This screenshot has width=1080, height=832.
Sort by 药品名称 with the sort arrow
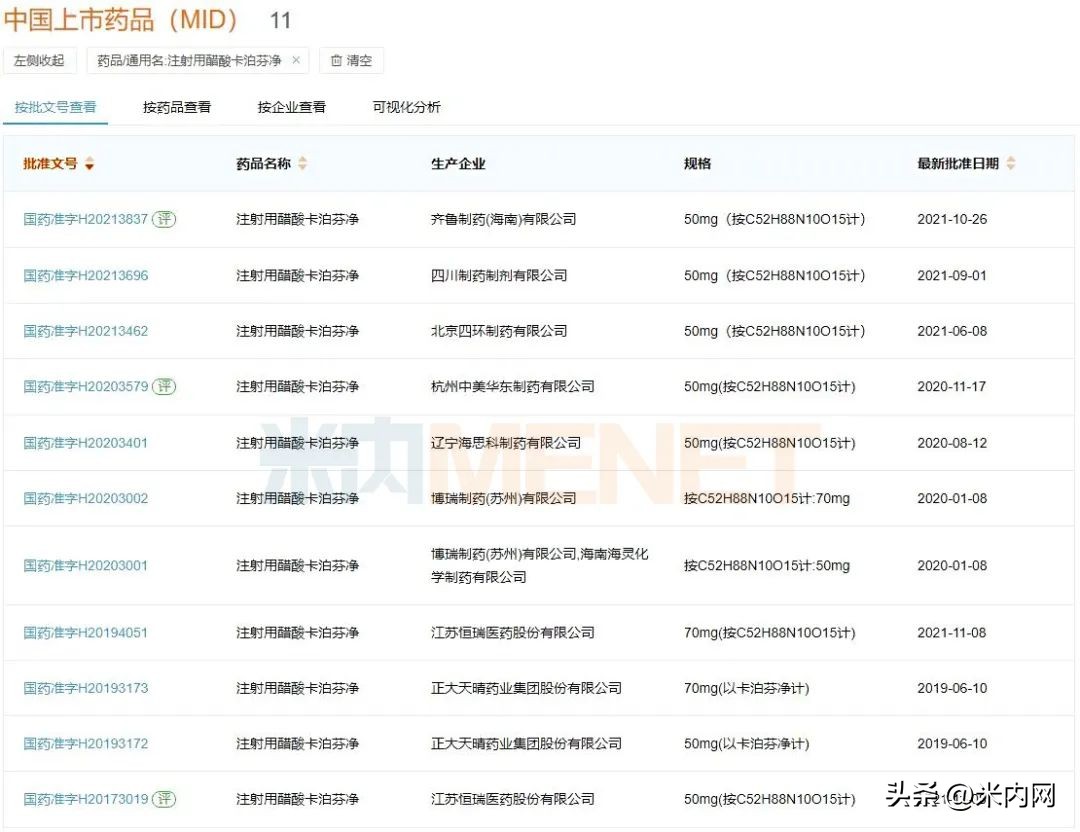click(x=302, y=163)
